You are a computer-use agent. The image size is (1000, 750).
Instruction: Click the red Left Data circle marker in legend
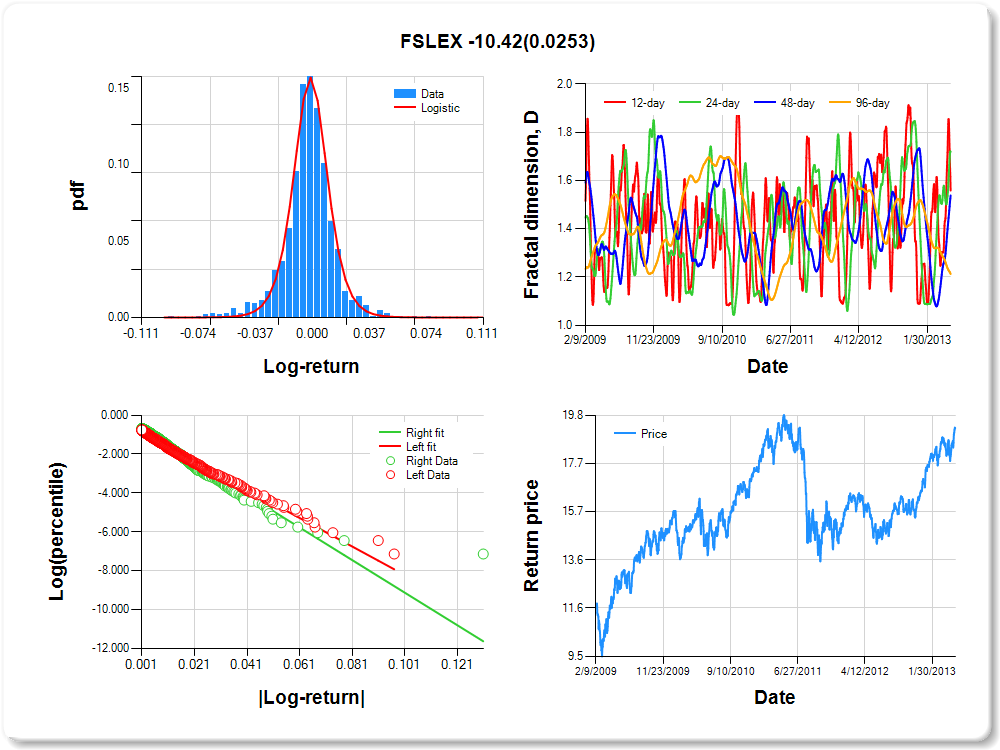point(390,474)
